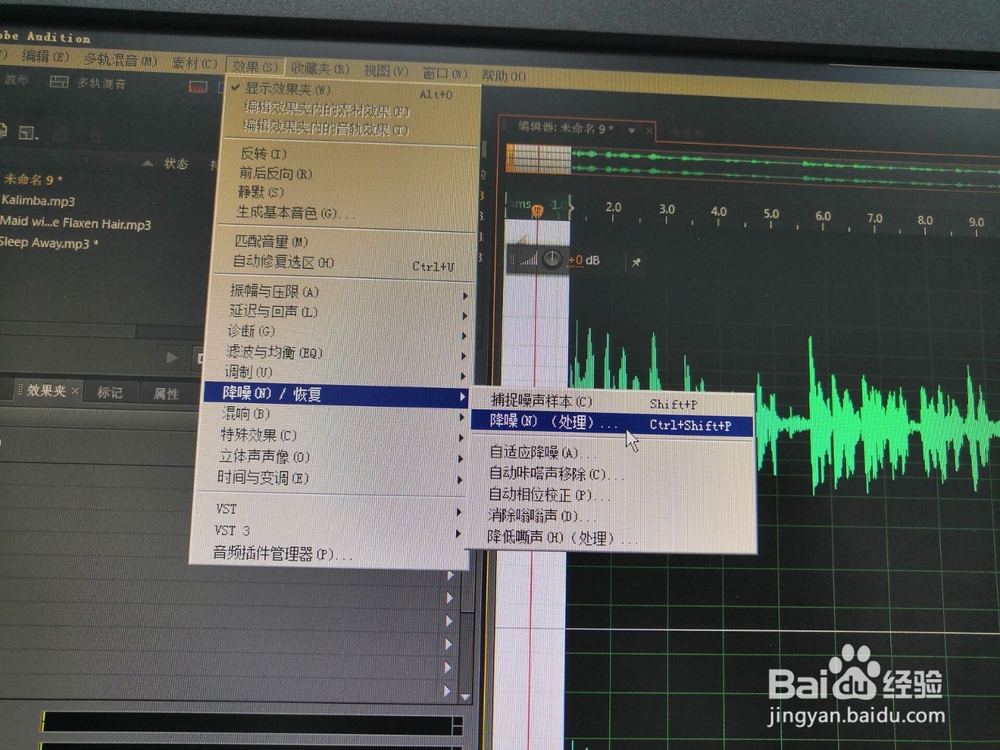The image size is (1000, 750).
Task: Expand the VST submenu
Action: coord(328,510)
